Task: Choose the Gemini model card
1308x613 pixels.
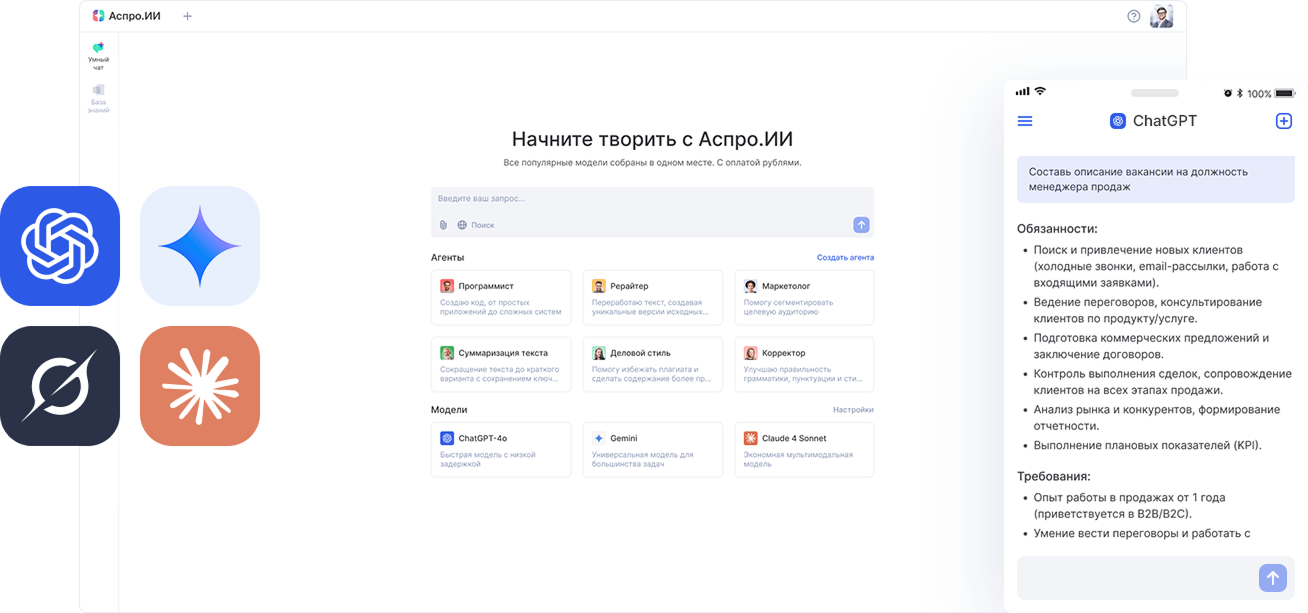Action: click(653, 449)
